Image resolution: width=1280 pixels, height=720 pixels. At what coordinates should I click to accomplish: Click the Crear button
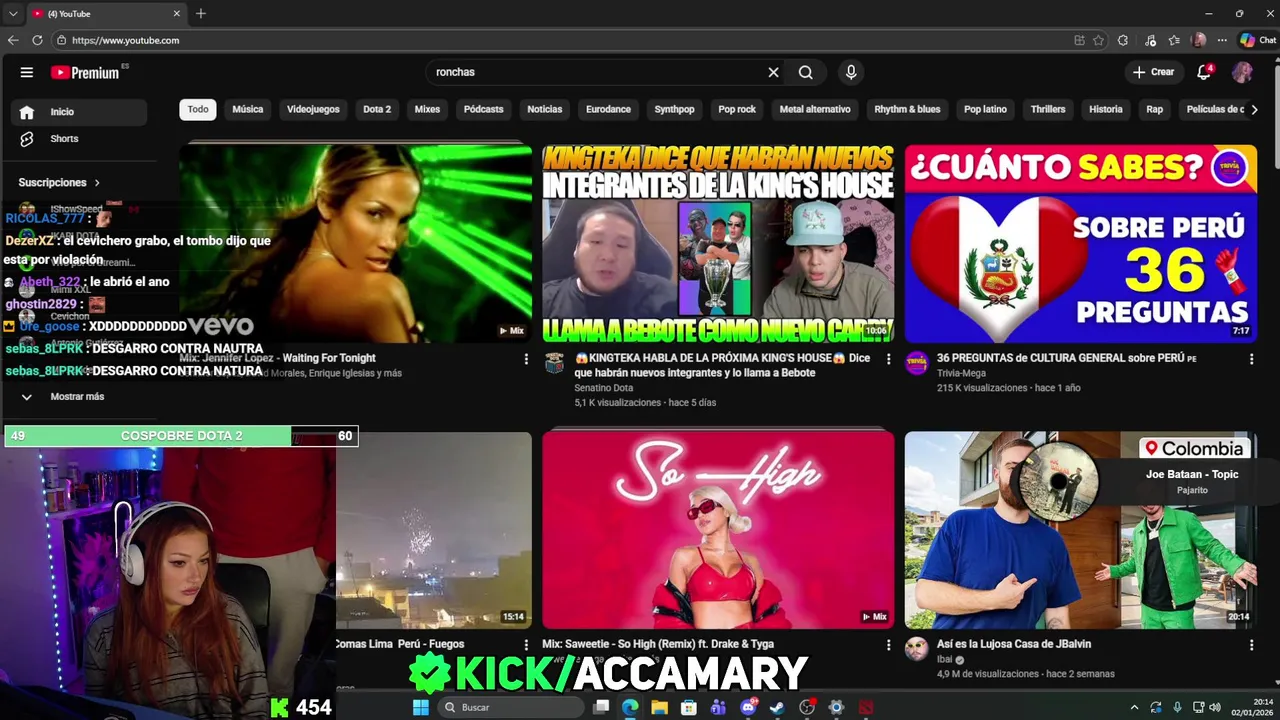point(1153,72)
